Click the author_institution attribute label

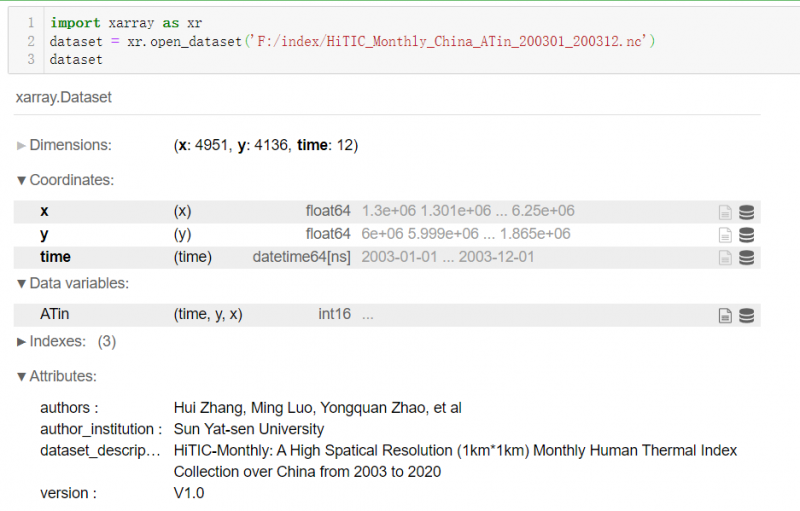[100, 429]
